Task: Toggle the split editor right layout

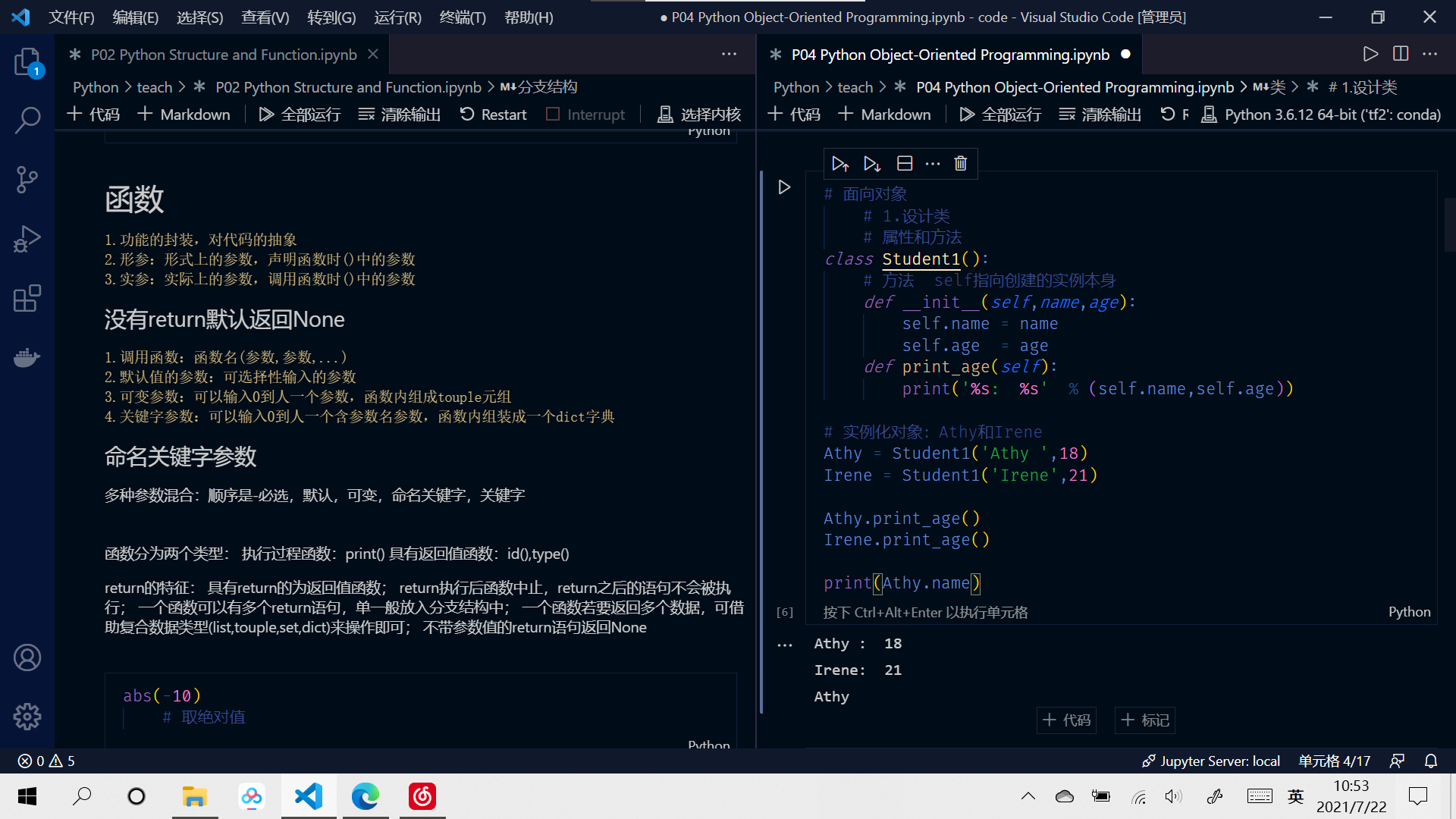Action: [x=1400, y=54]
